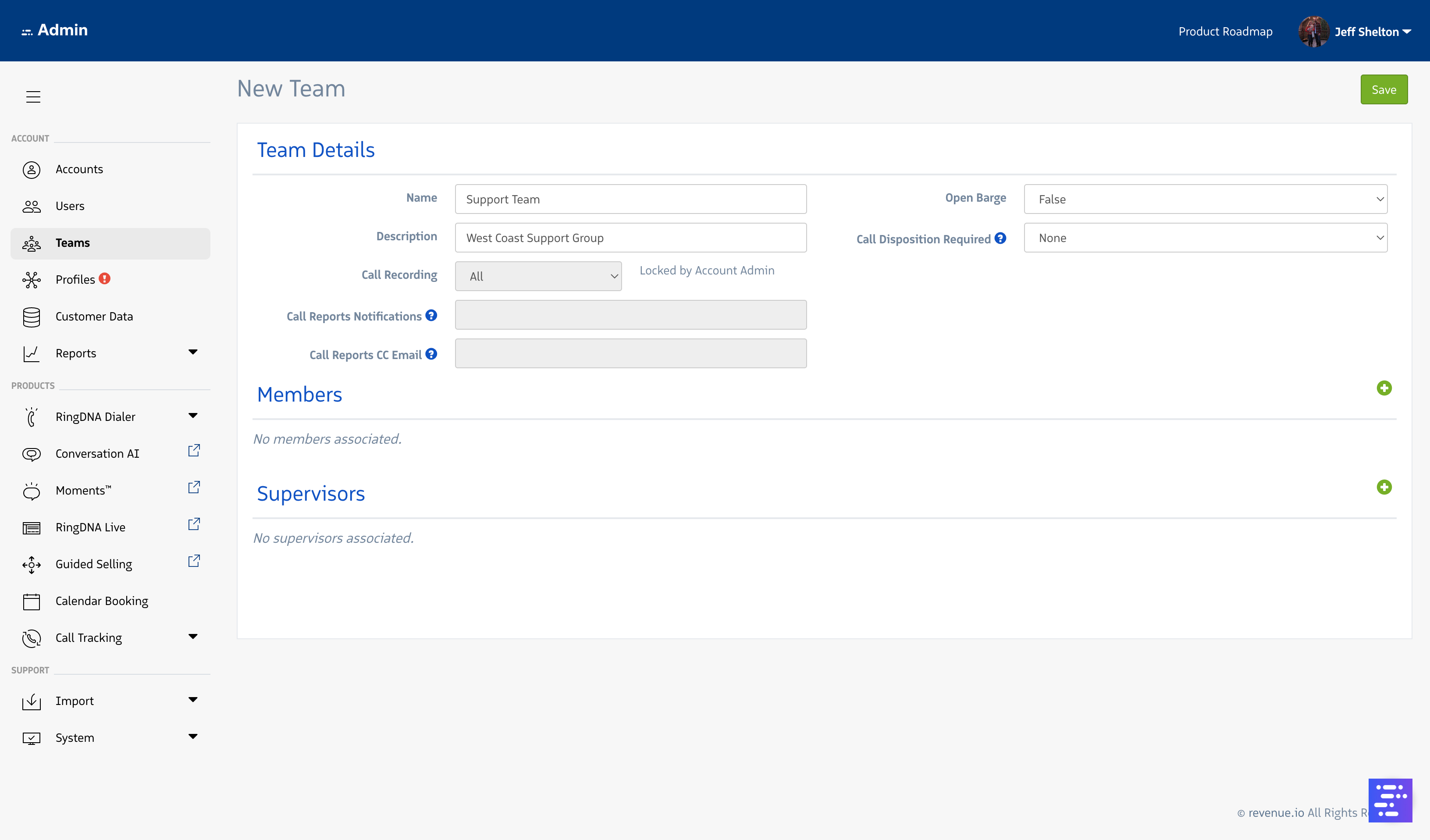
Task: Open the Open Barge dropdown
Action: [x=1205, y=199]
